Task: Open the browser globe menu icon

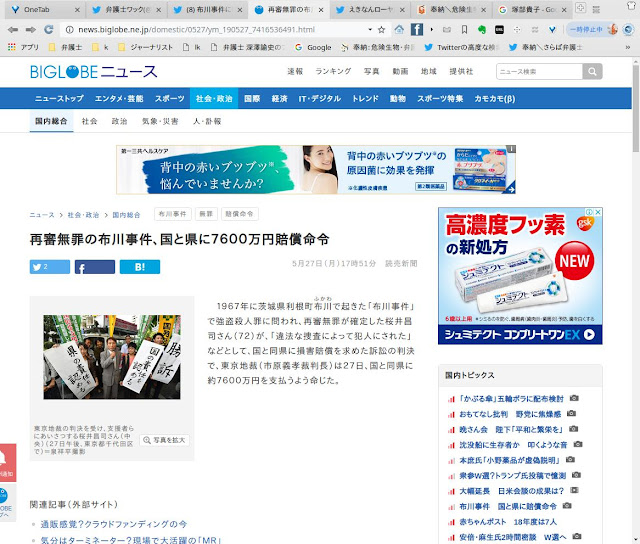Action: click(629, 29)
